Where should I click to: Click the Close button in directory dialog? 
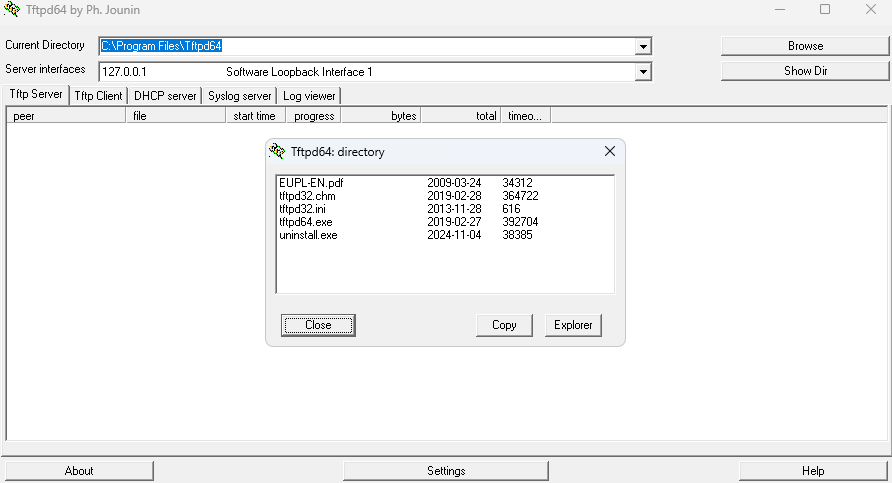point(318,325)
